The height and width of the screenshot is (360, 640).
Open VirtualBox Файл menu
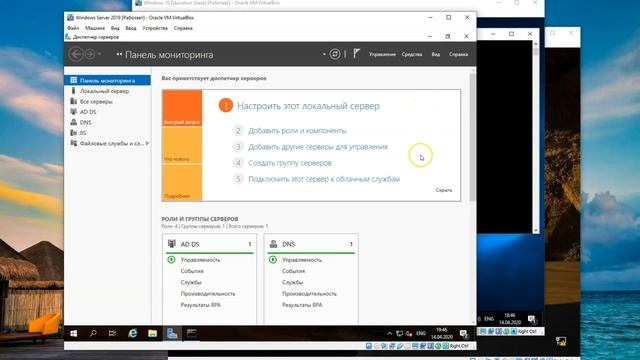point(73,28)
